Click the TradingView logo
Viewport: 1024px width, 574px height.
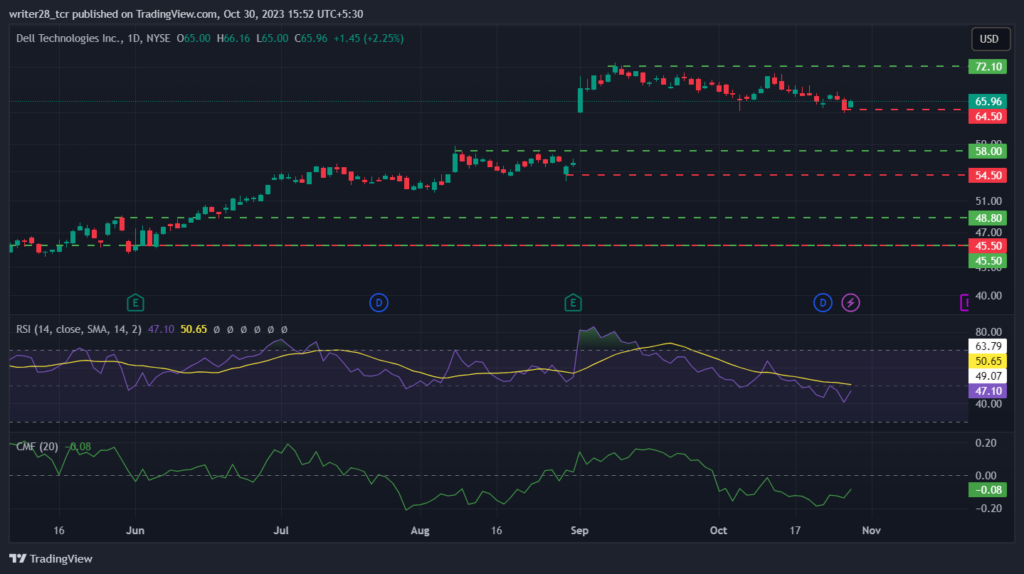click(x=51, y=558)
